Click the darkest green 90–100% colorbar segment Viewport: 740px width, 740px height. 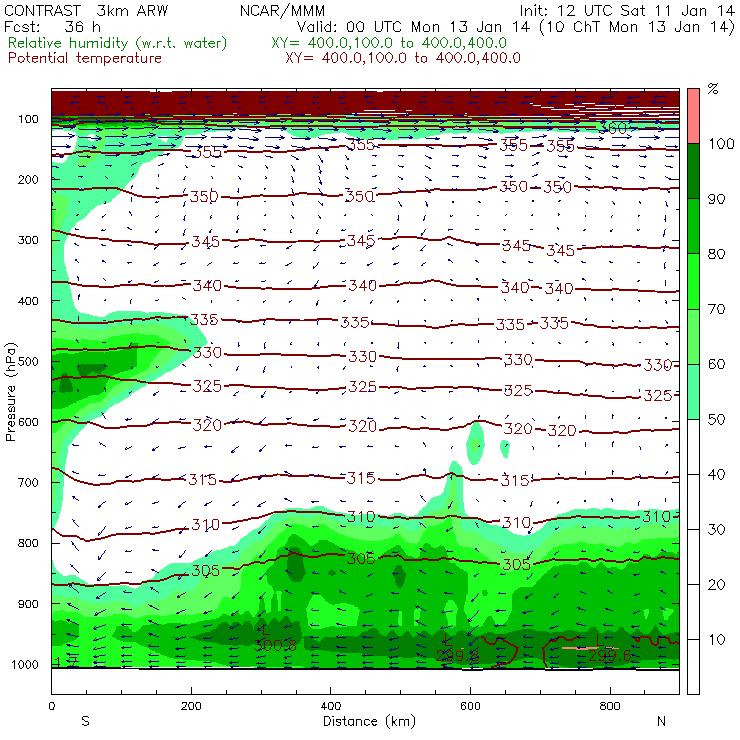693,171
